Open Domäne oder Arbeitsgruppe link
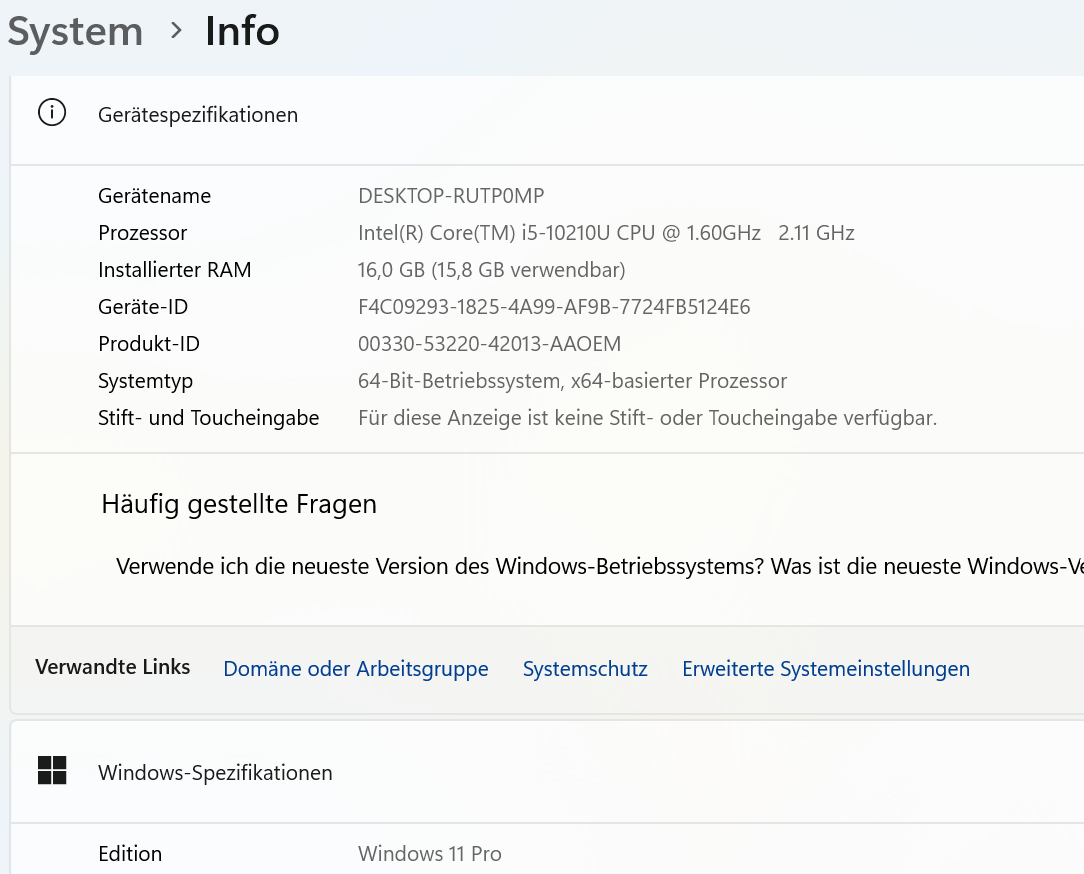1084x874 pixels. 355,669
